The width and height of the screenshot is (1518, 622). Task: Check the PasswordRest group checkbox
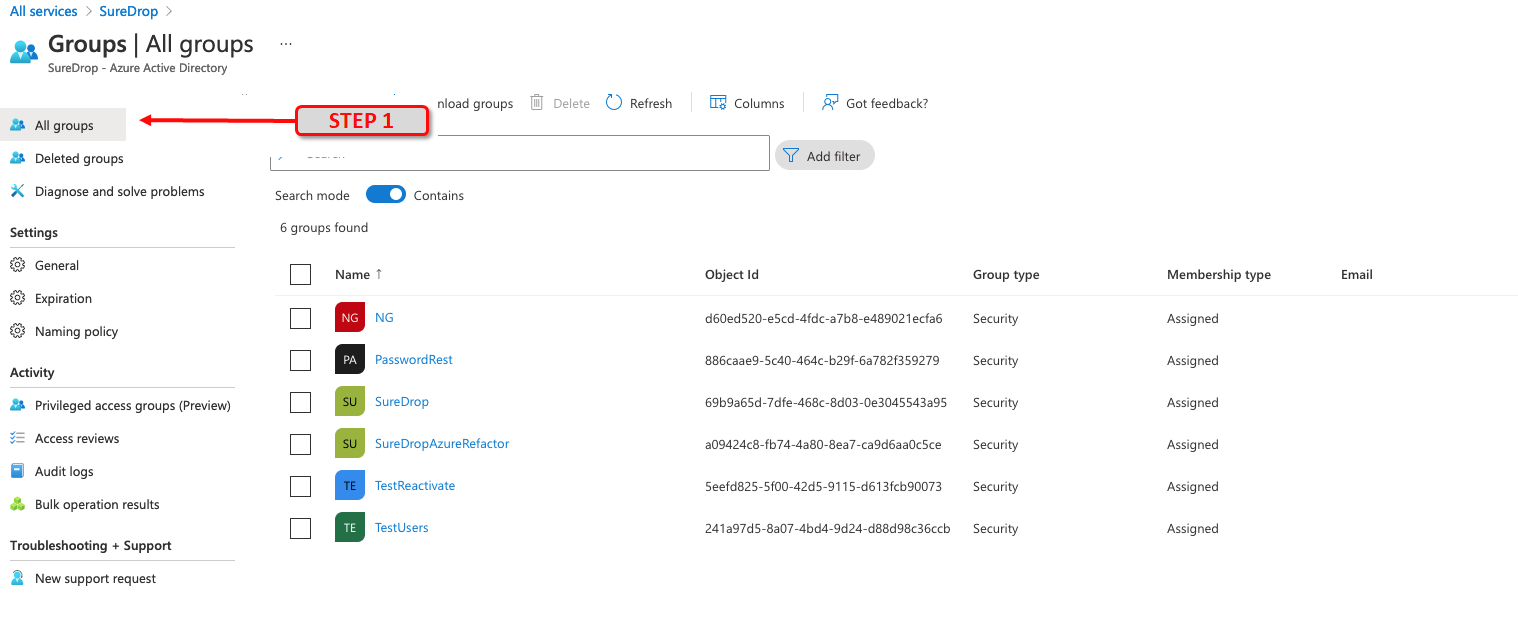pos(300,360)
